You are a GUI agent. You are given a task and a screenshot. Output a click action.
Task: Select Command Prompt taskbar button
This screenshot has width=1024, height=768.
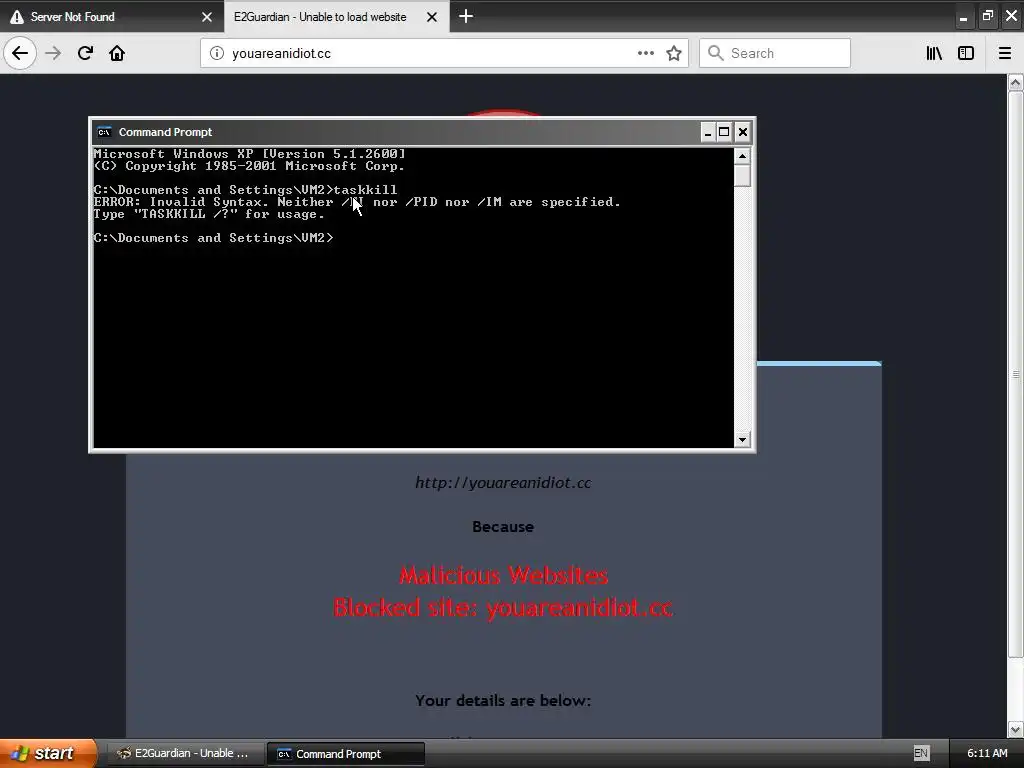tap(346, 754)
